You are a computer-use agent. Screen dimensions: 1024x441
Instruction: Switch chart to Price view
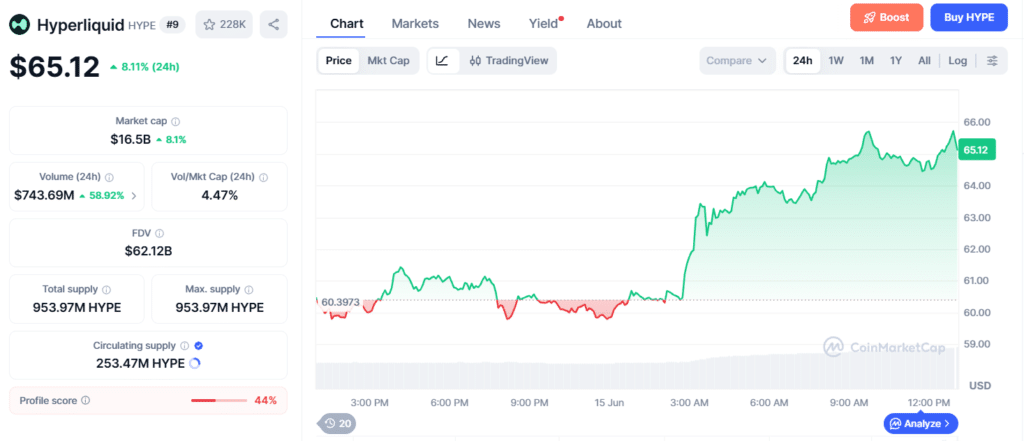coord(339,61)
